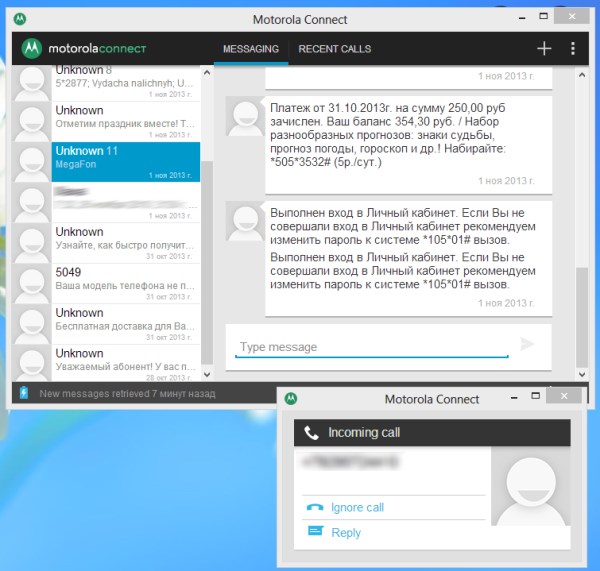The image size is (600, 571).
Task: Click the message pane scrollbar thumb
Action: tap(582, 317)
